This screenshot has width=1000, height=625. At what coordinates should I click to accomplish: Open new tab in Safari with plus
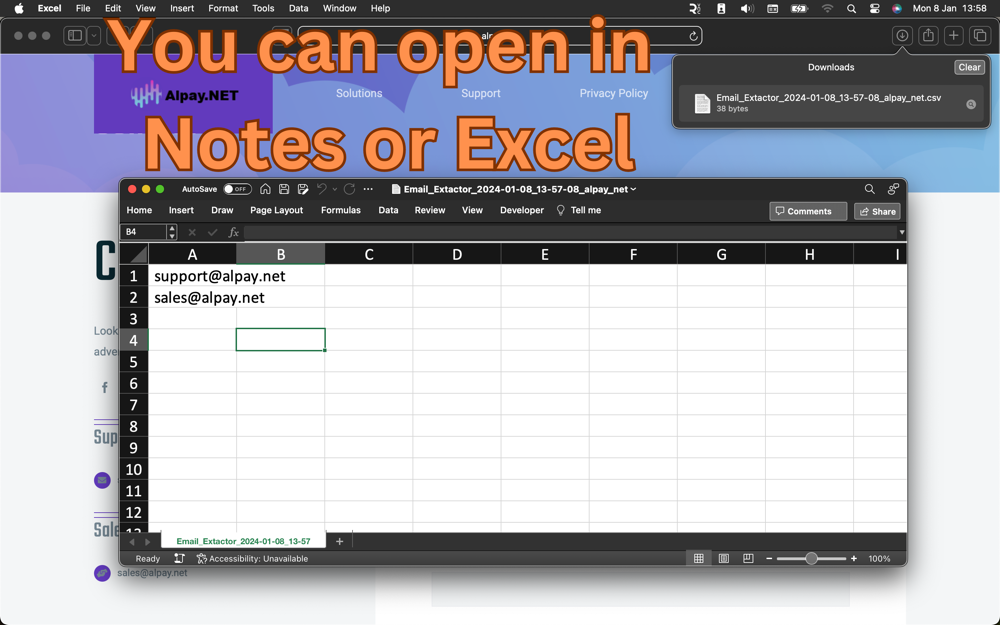tap(953, 36)
